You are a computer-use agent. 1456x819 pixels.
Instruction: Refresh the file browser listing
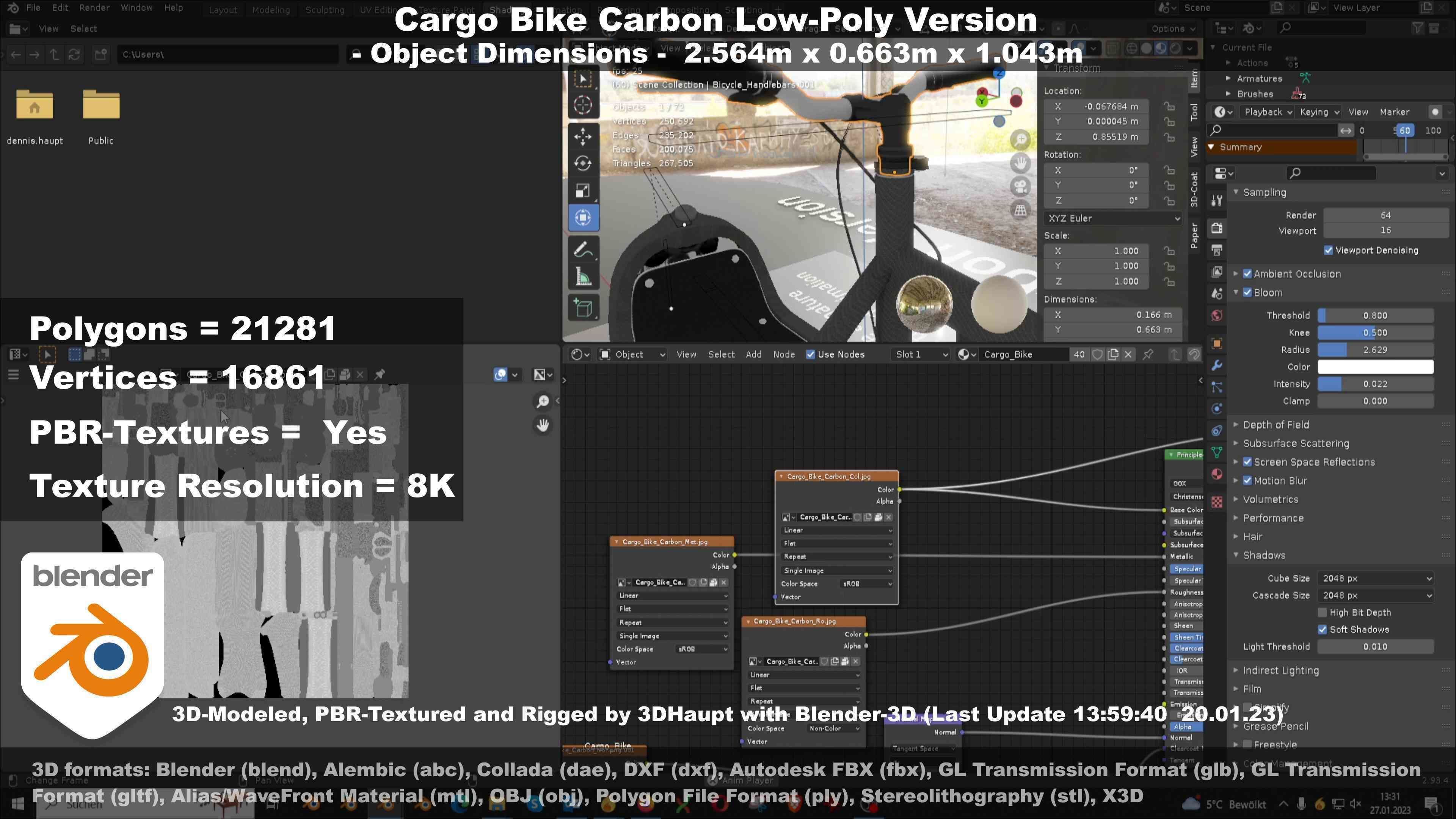click(74, 55)
